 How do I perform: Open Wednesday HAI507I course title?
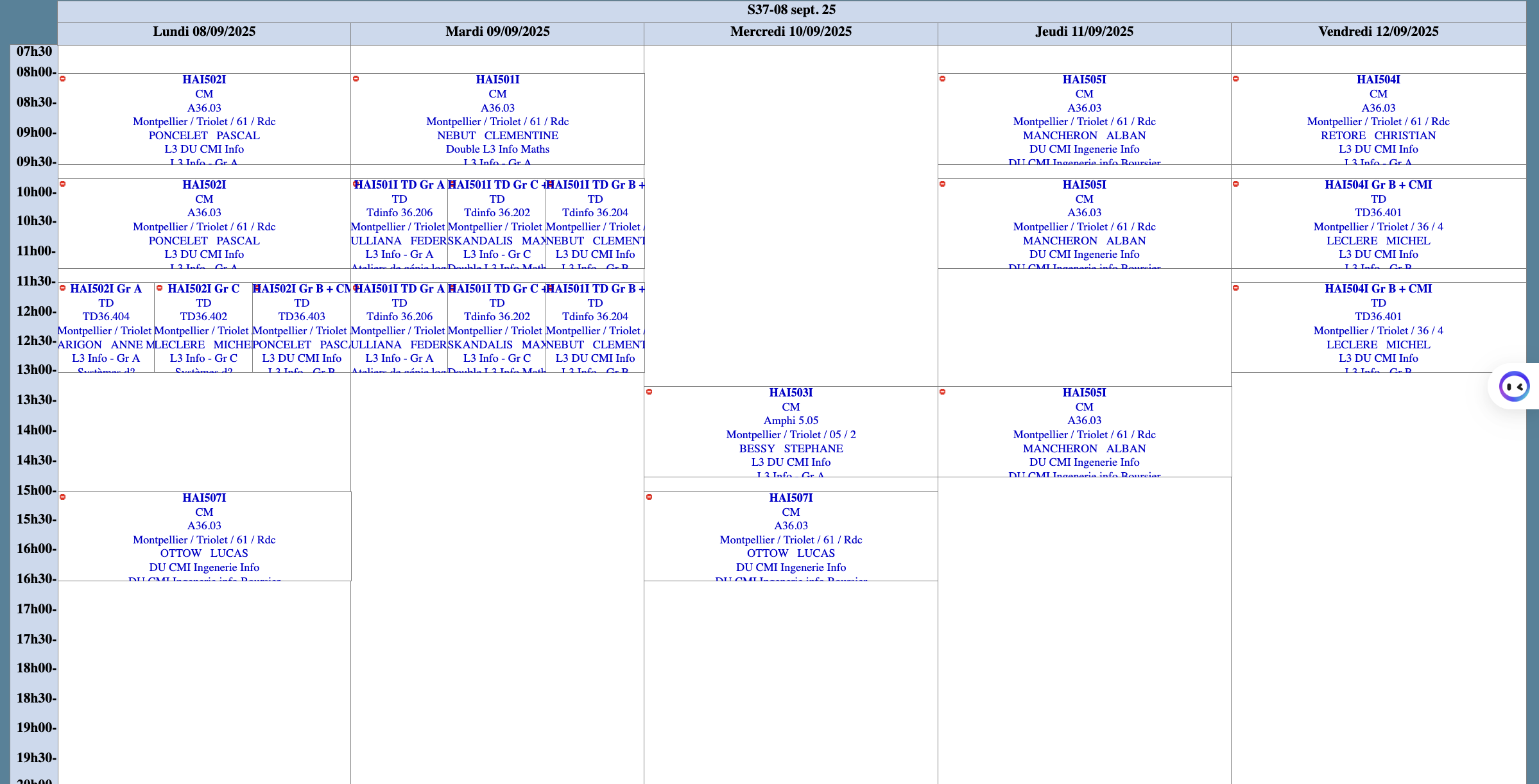pyautogui.click(x=791, y=498)
